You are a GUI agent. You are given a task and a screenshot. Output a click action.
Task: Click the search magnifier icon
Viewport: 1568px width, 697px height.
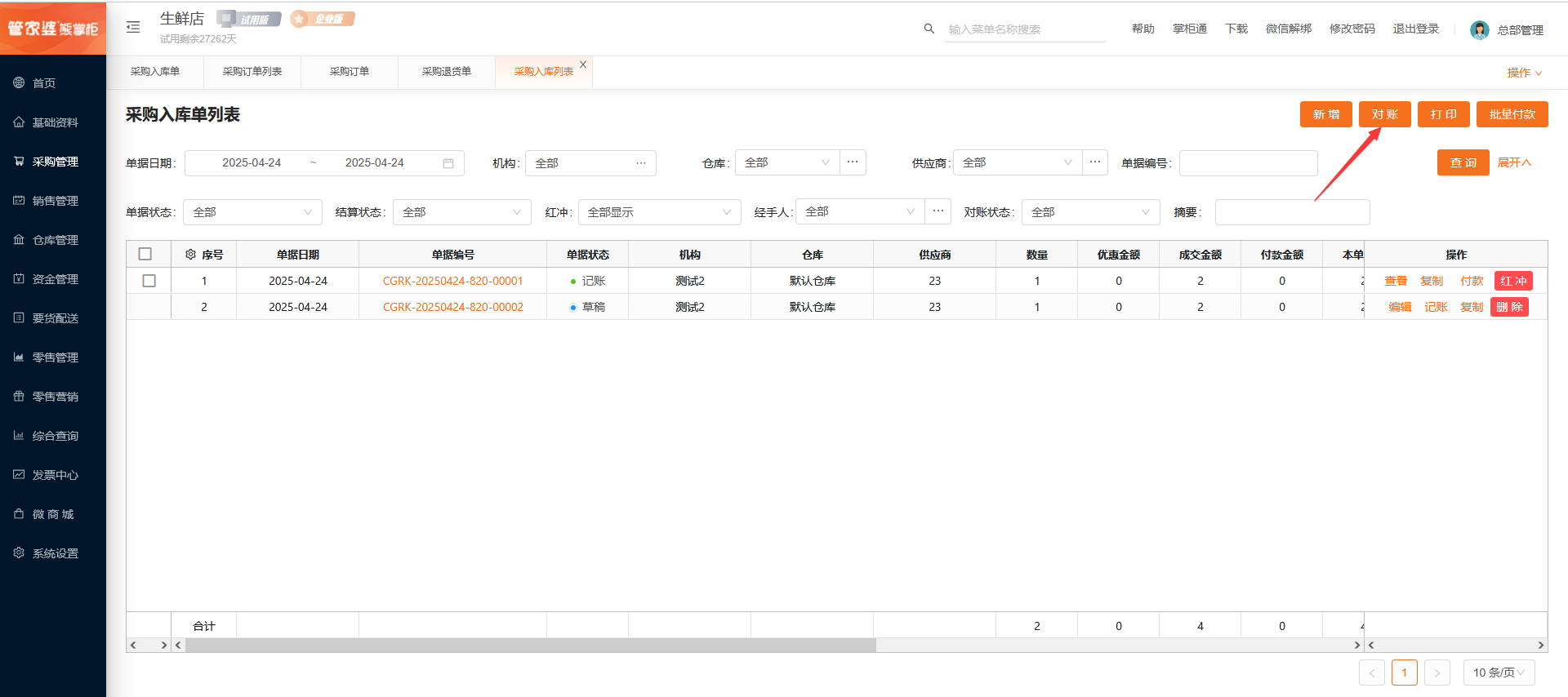click(929, 29)
